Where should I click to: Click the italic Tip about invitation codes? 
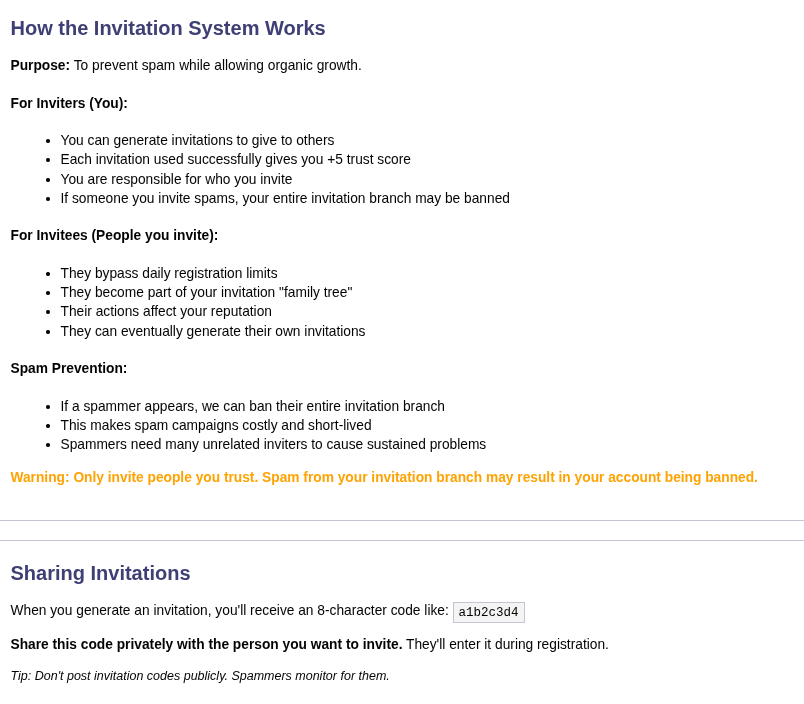click(x=200, y=676)
